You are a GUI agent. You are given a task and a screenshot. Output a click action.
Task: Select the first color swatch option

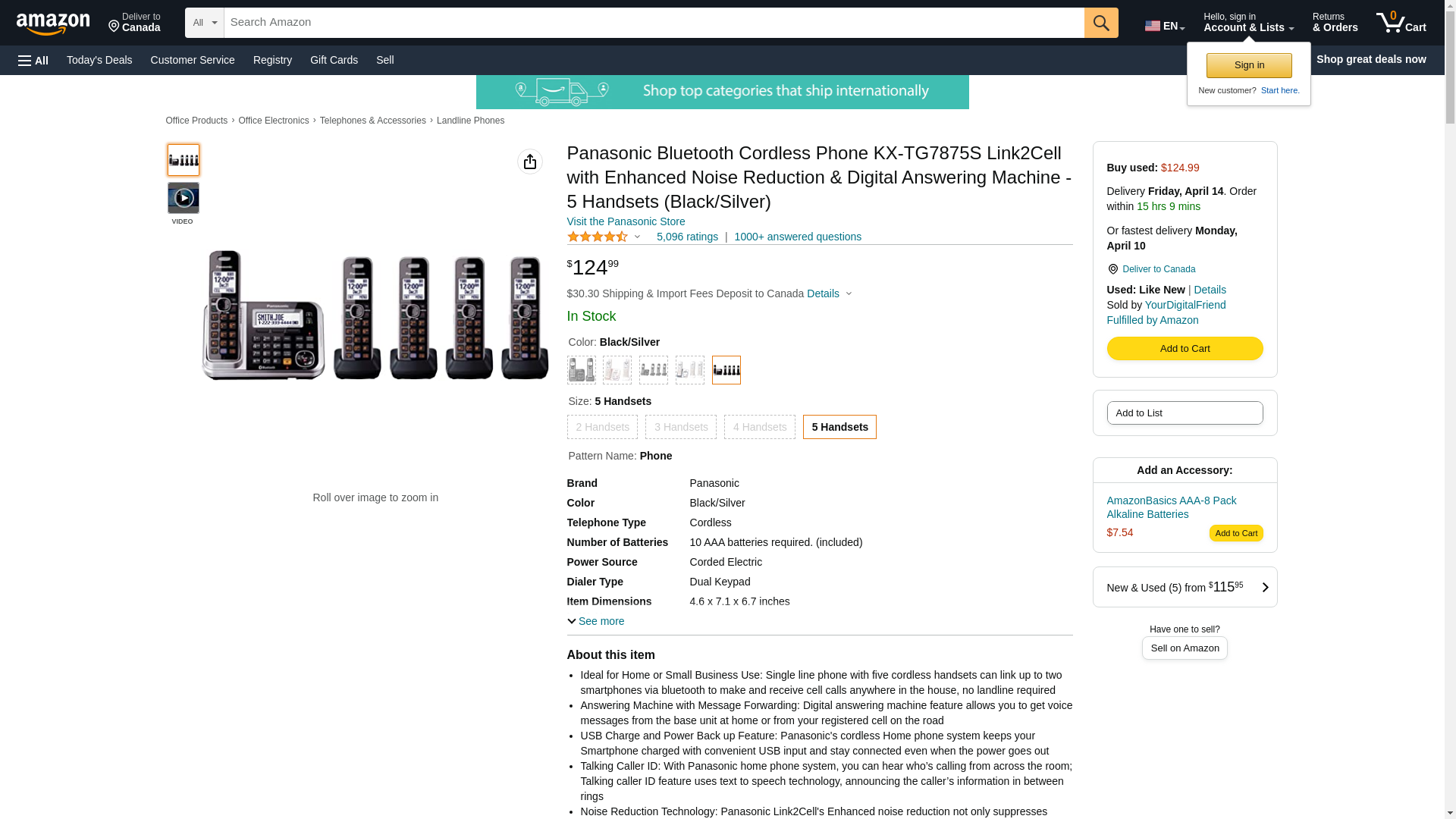[582, 370]
